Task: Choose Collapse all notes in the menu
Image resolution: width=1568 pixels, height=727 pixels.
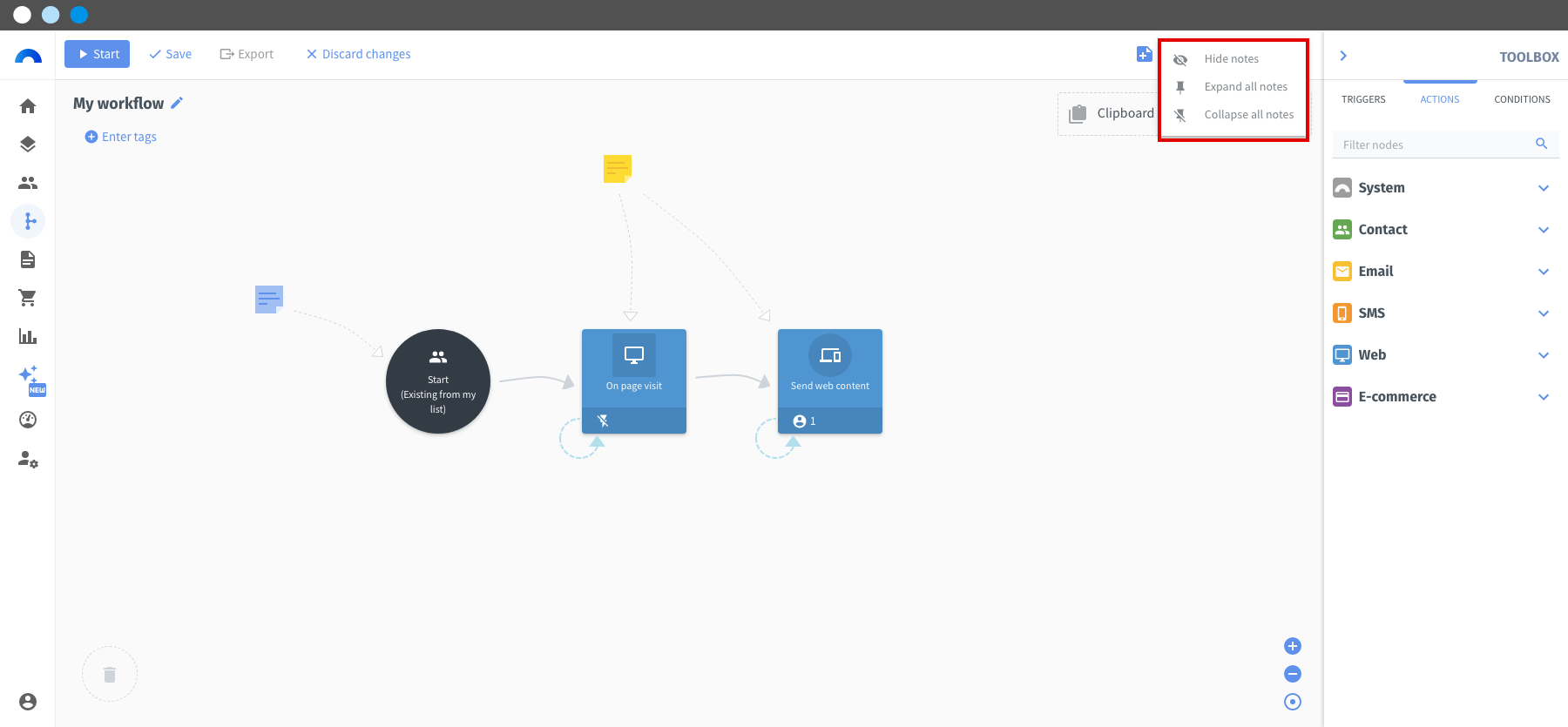Action: click(1233, 115)
